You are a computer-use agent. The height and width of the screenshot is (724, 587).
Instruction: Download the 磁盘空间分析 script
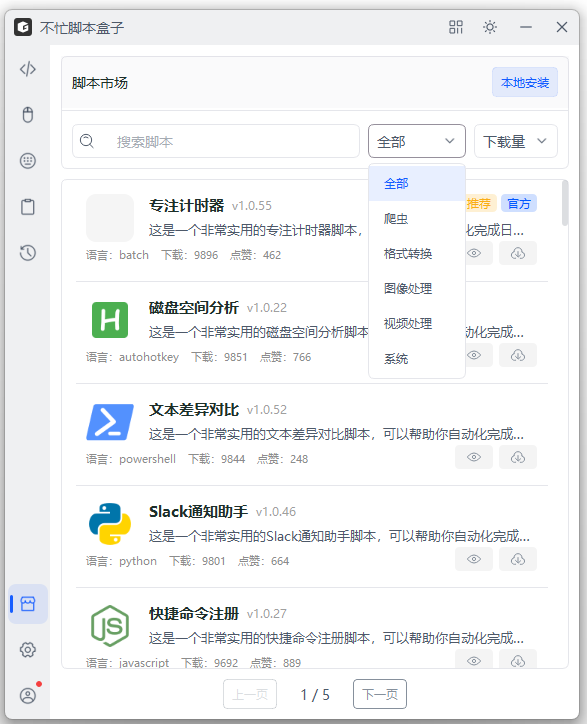[518, 355]
